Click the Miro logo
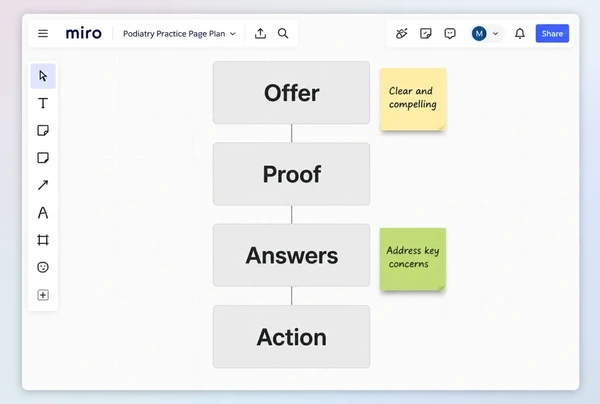Screen dimensions: 600x404 pos(83,34)
